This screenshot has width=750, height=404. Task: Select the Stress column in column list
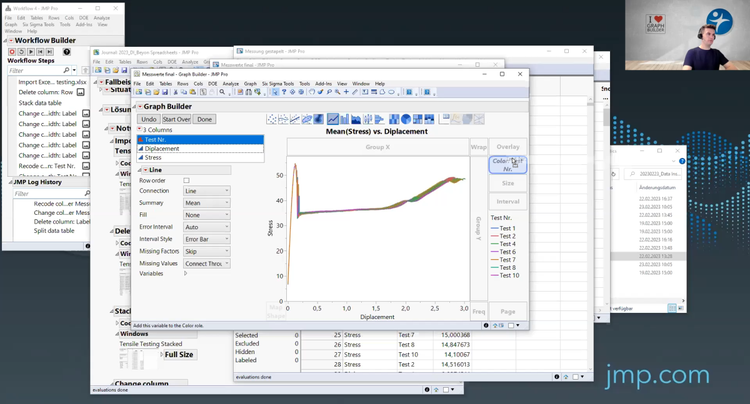coord(153,157)
